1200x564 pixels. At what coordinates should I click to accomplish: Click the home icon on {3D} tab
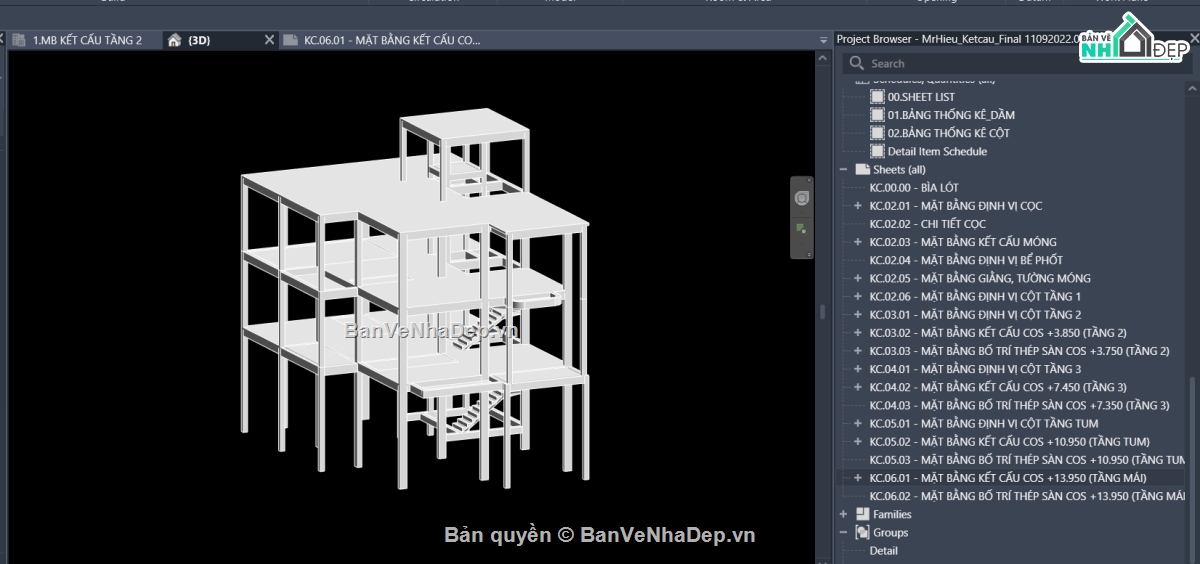click(175, 40)
